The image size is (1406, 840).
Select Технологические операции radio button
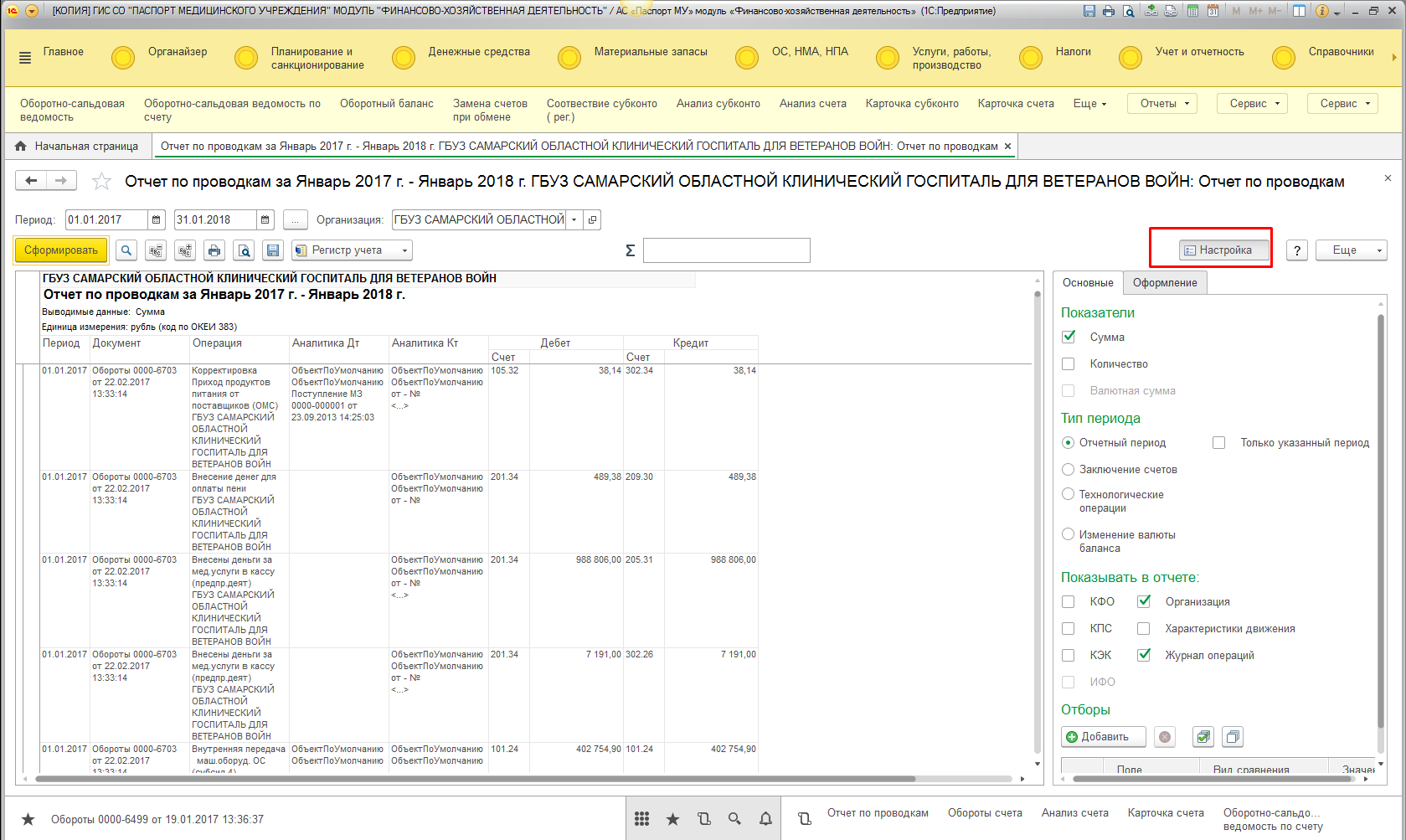point(1068,494)
